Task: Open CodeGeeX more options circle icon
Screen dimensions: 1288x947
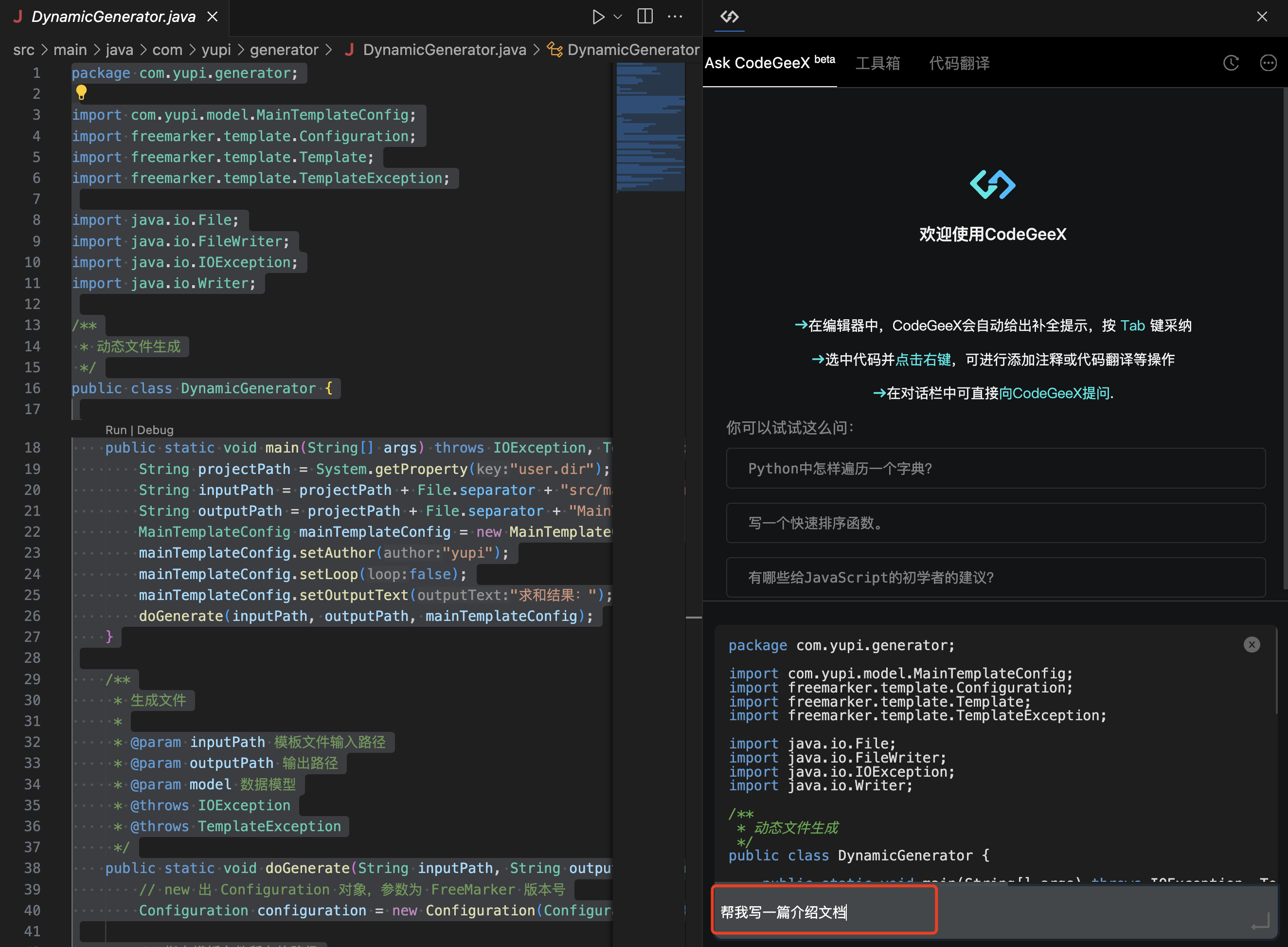Action: coord(1268,62)
